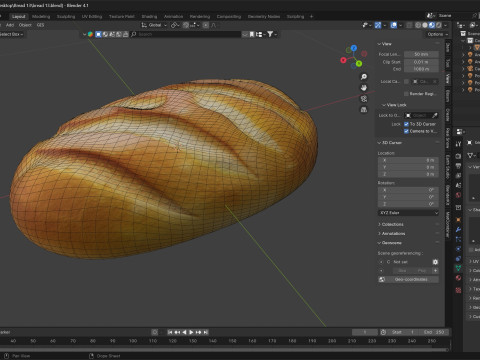Toggle snapping magnet in header

pyautogui.click(x=186, y=25)
